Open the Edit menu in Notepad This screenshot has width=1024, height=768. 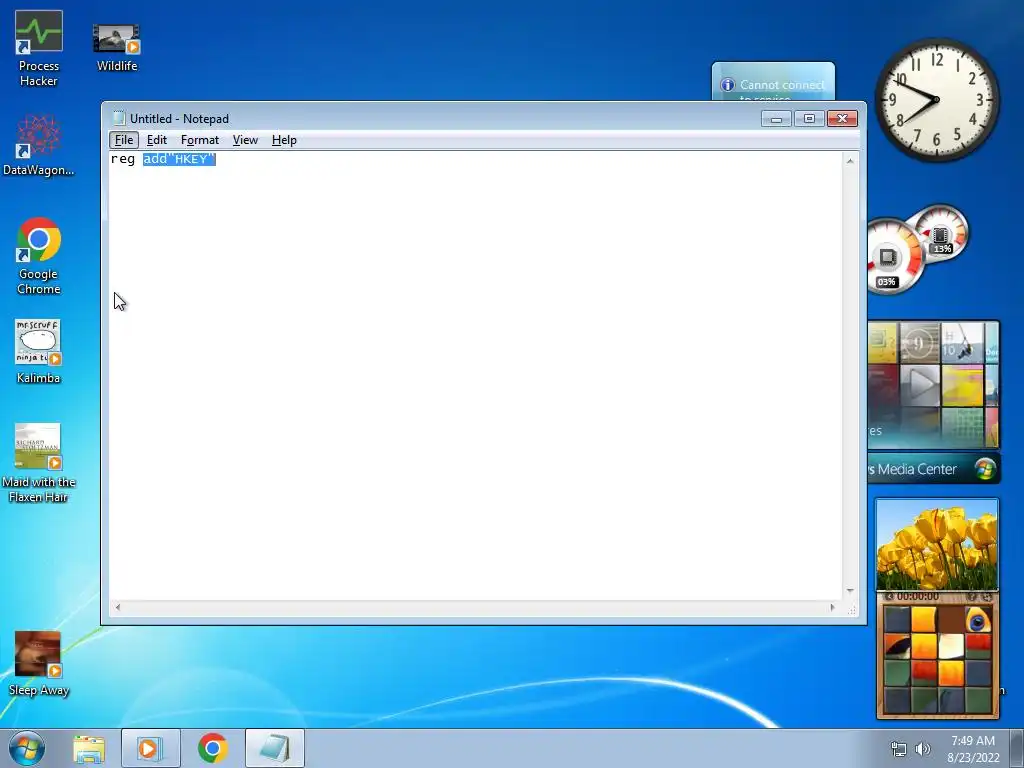coord(157,140)
